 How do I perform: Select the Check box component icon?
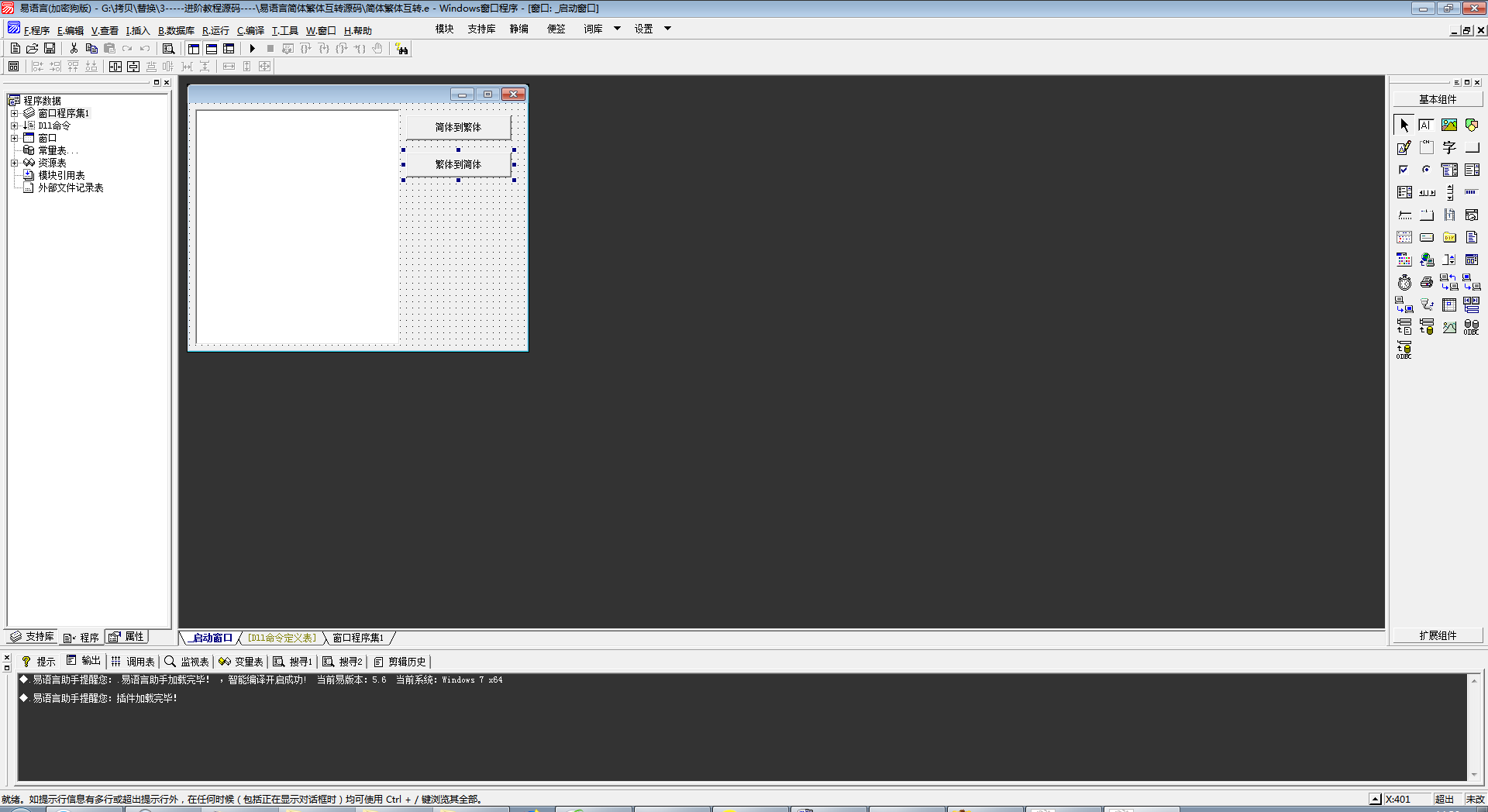(1404, 170)
